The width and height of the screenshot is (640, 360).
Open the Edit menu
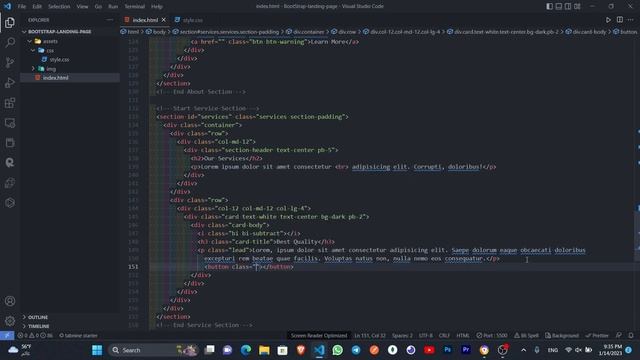point(37,7)
